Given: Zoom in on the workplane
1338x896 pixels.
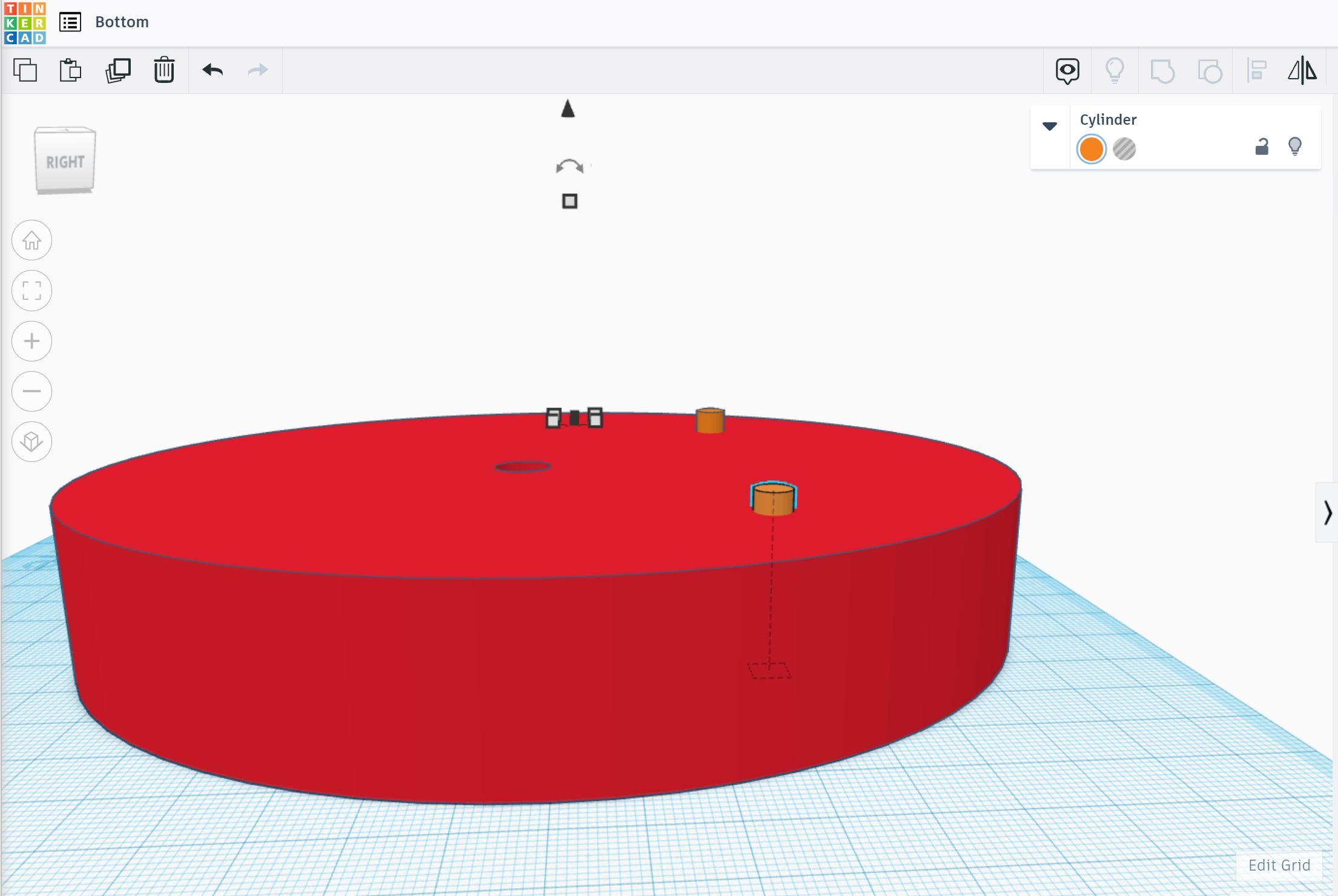Looking at the screenshot, I should coord(31,341).
